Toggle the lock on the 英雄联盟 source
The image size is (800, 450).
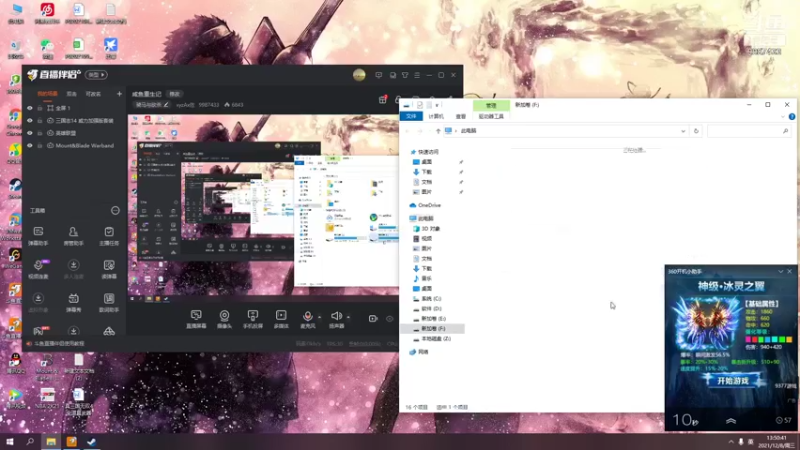coord(40,133)
